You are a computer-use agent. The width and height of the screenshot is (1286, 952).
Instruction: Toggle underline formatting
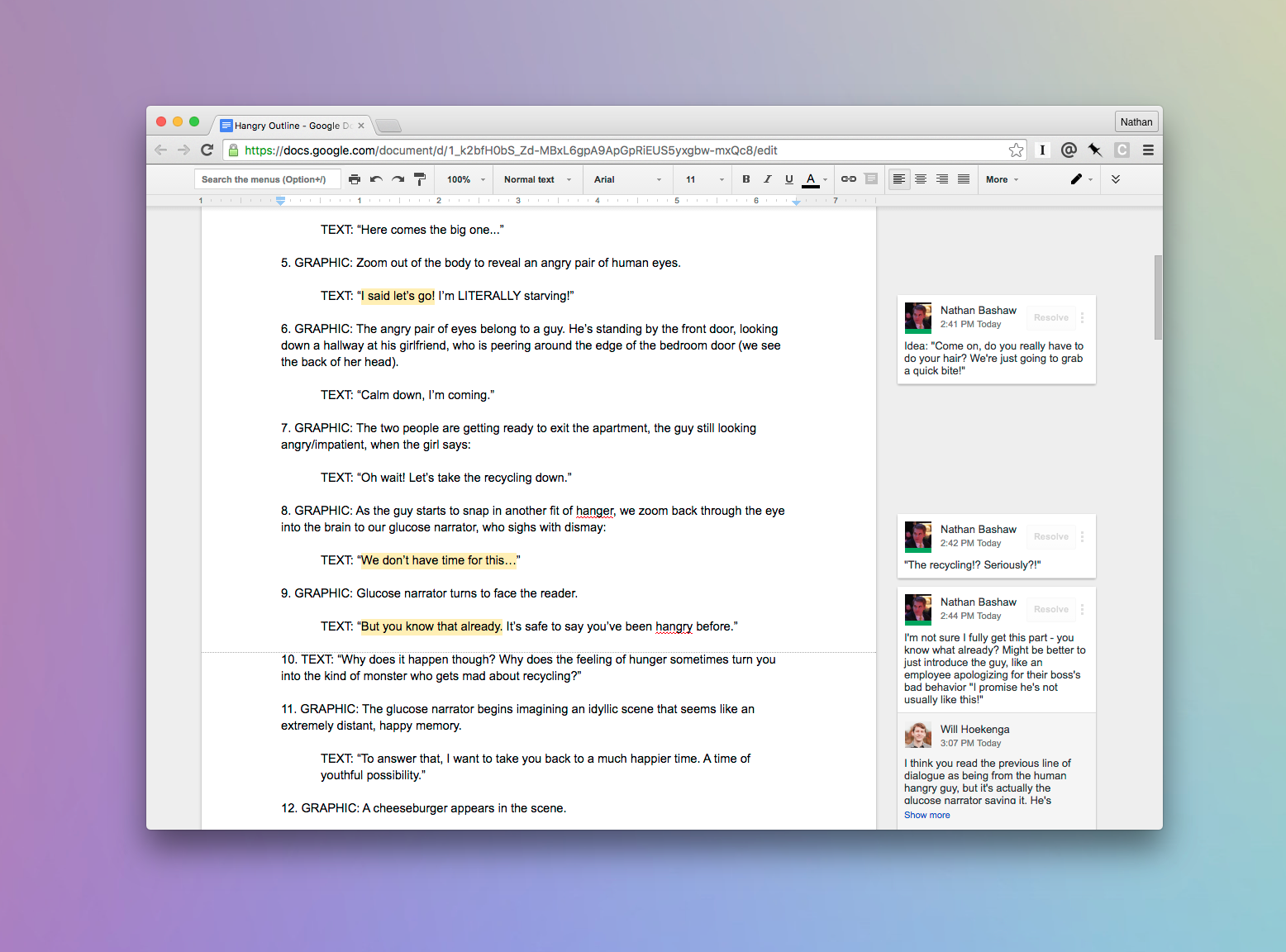coord(789,179)
